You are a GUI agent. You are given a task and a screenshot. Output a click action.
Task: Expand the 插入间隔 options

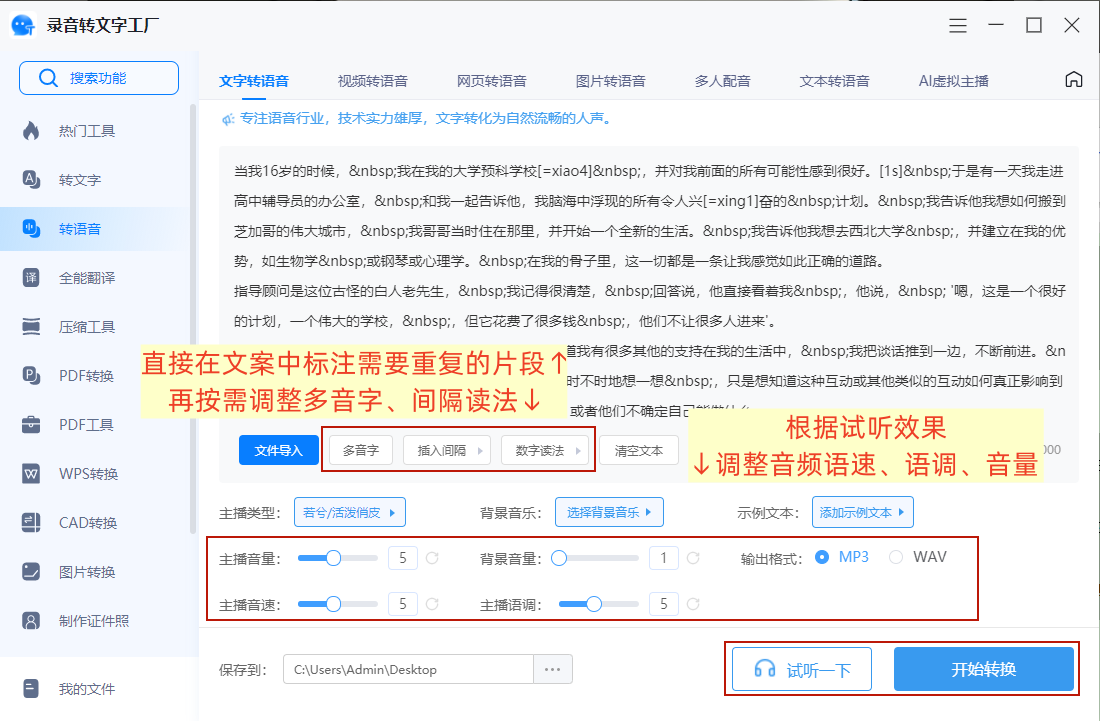pos(447,450)
